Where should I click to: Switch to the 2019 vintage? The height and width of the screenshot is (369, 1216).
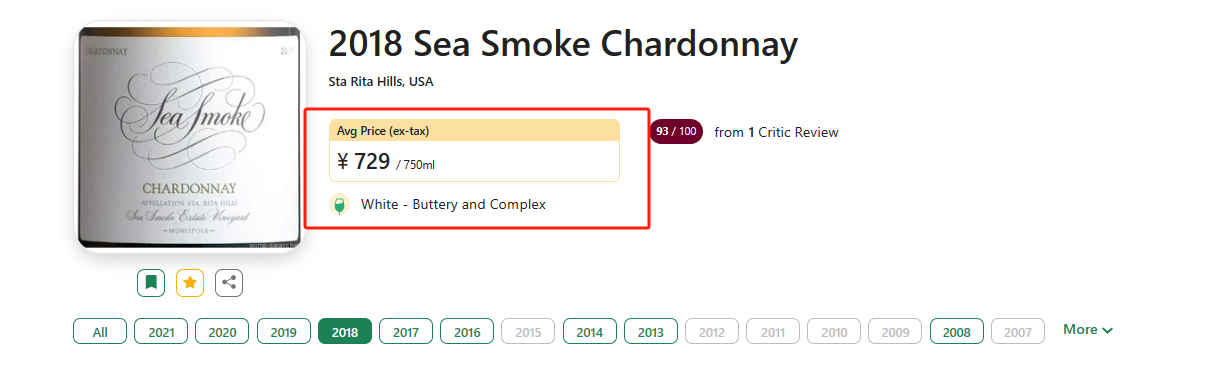(x=284, y=332)
